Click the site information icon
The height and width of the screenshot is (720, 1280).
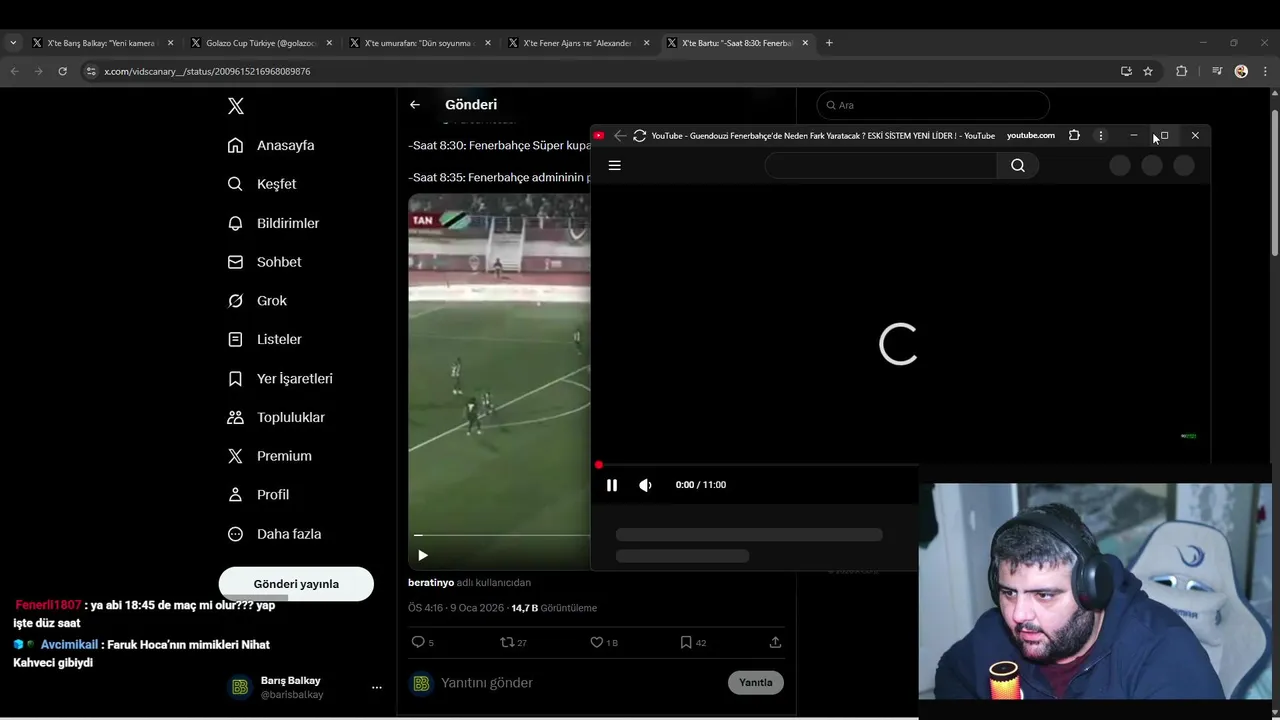91,71
